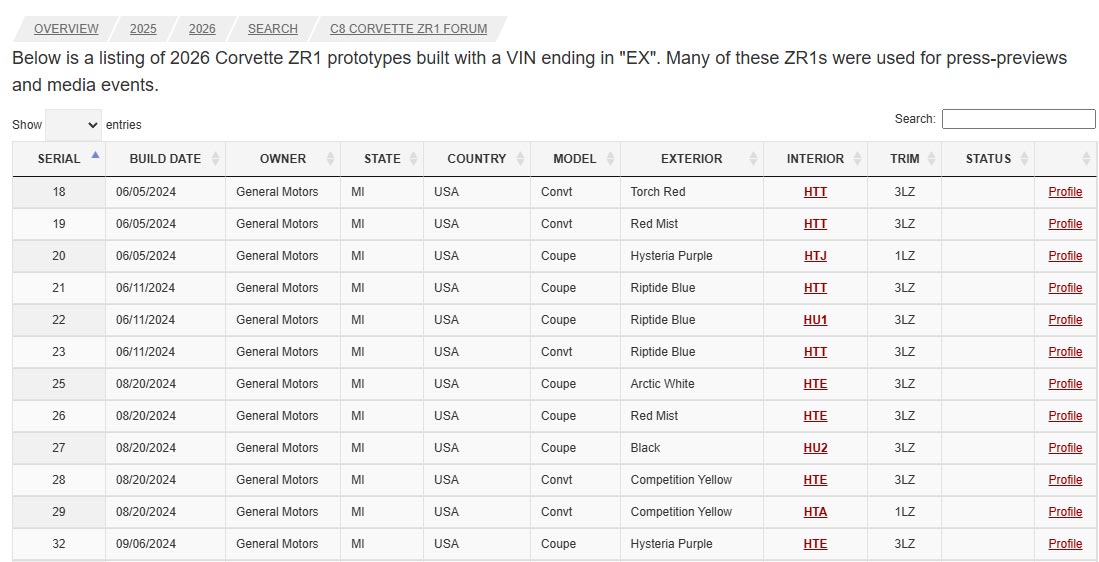Click the table Search input field
Viewport: 1099px width, 562px height.
(1018, 119)
